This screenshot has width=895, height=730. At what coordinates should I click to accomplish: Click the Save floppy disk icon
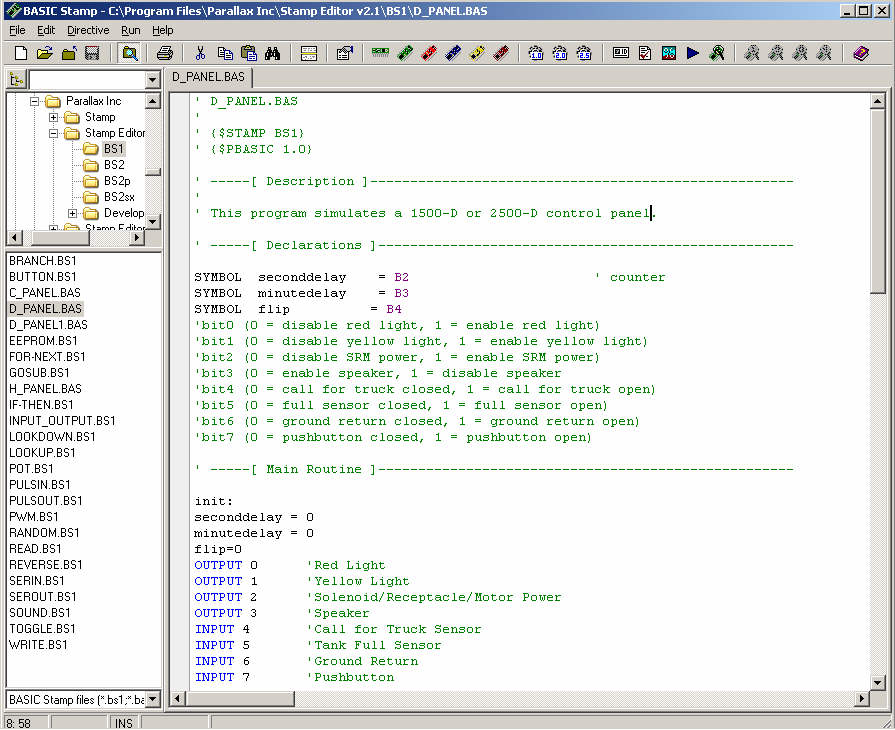[x=92, y=53]
